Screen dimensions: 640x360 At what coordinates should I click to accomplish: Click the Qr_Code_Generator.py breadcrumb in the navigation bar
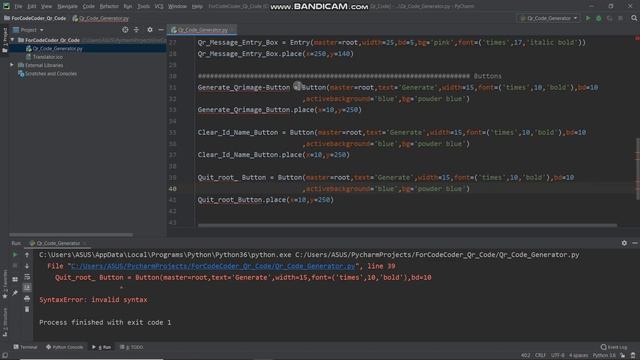(100, 18)
